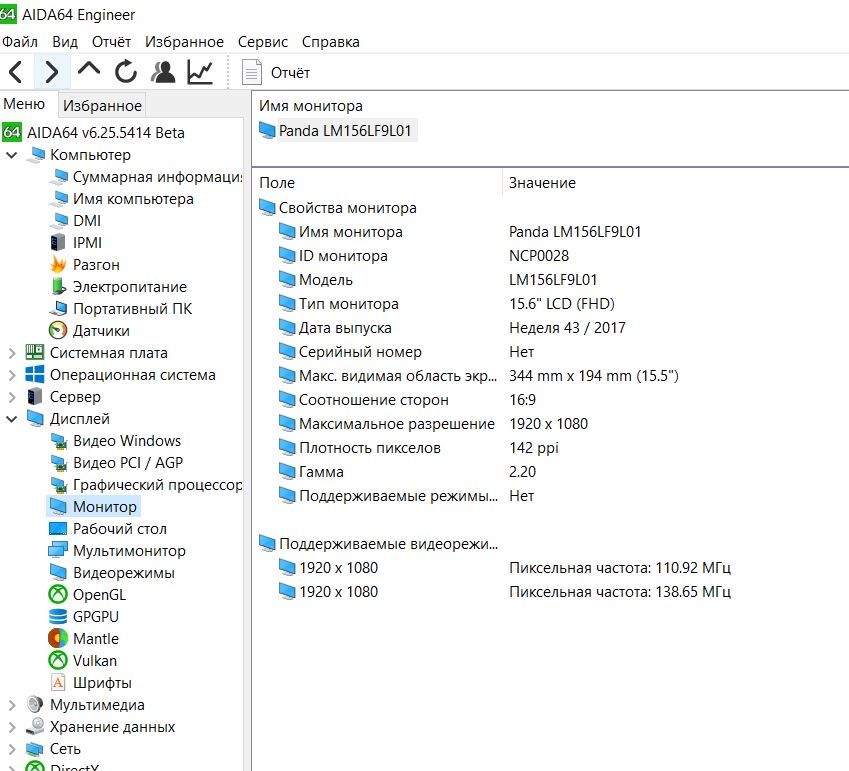
Task: Open Датчики via the gauge icon
Action: point(58,330)
